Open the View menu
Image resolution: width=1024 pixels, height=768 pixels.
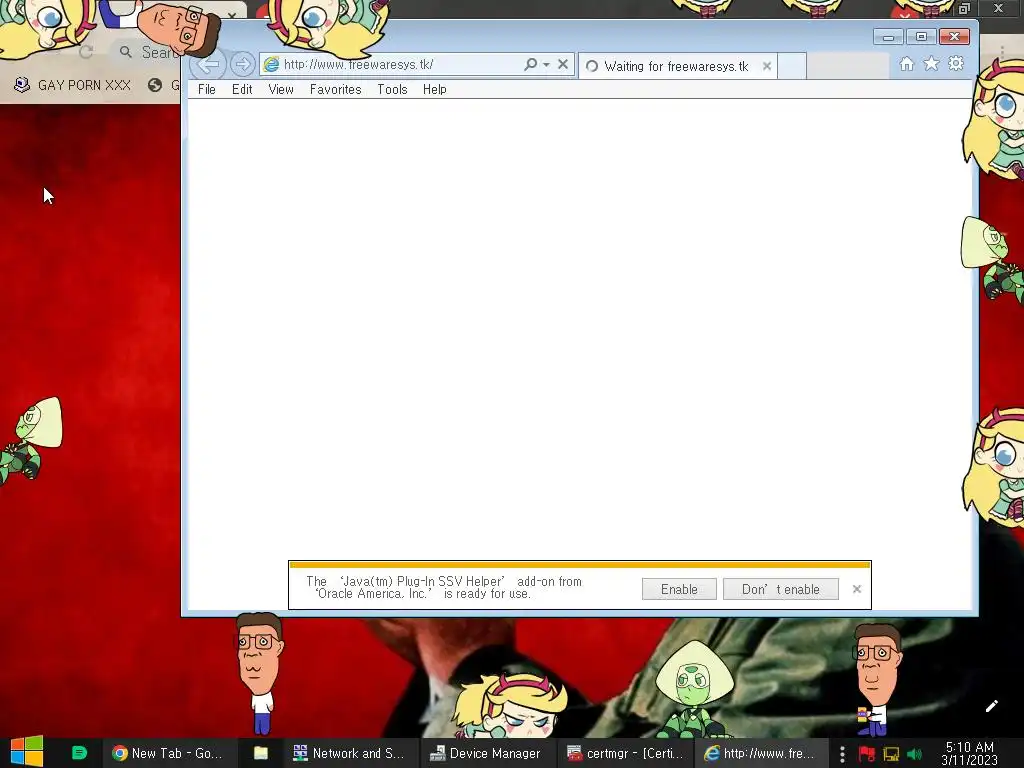point(281,89)
